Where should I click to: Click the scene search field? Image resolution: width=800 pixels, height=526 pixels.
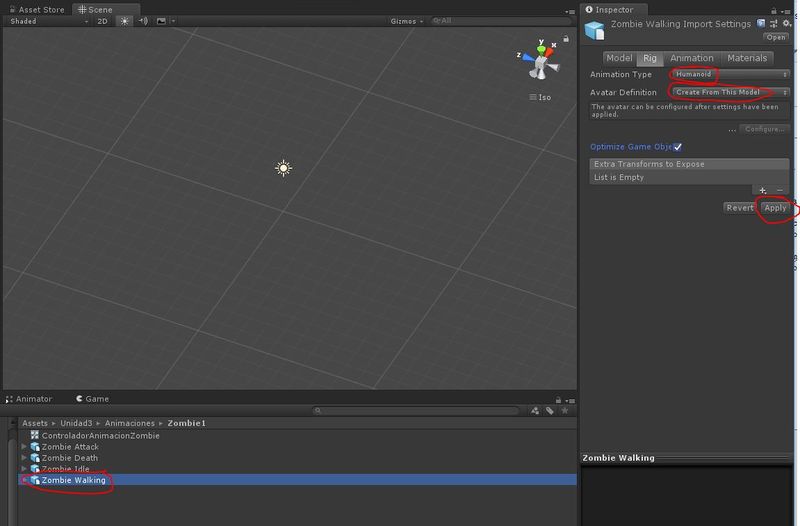500,21
